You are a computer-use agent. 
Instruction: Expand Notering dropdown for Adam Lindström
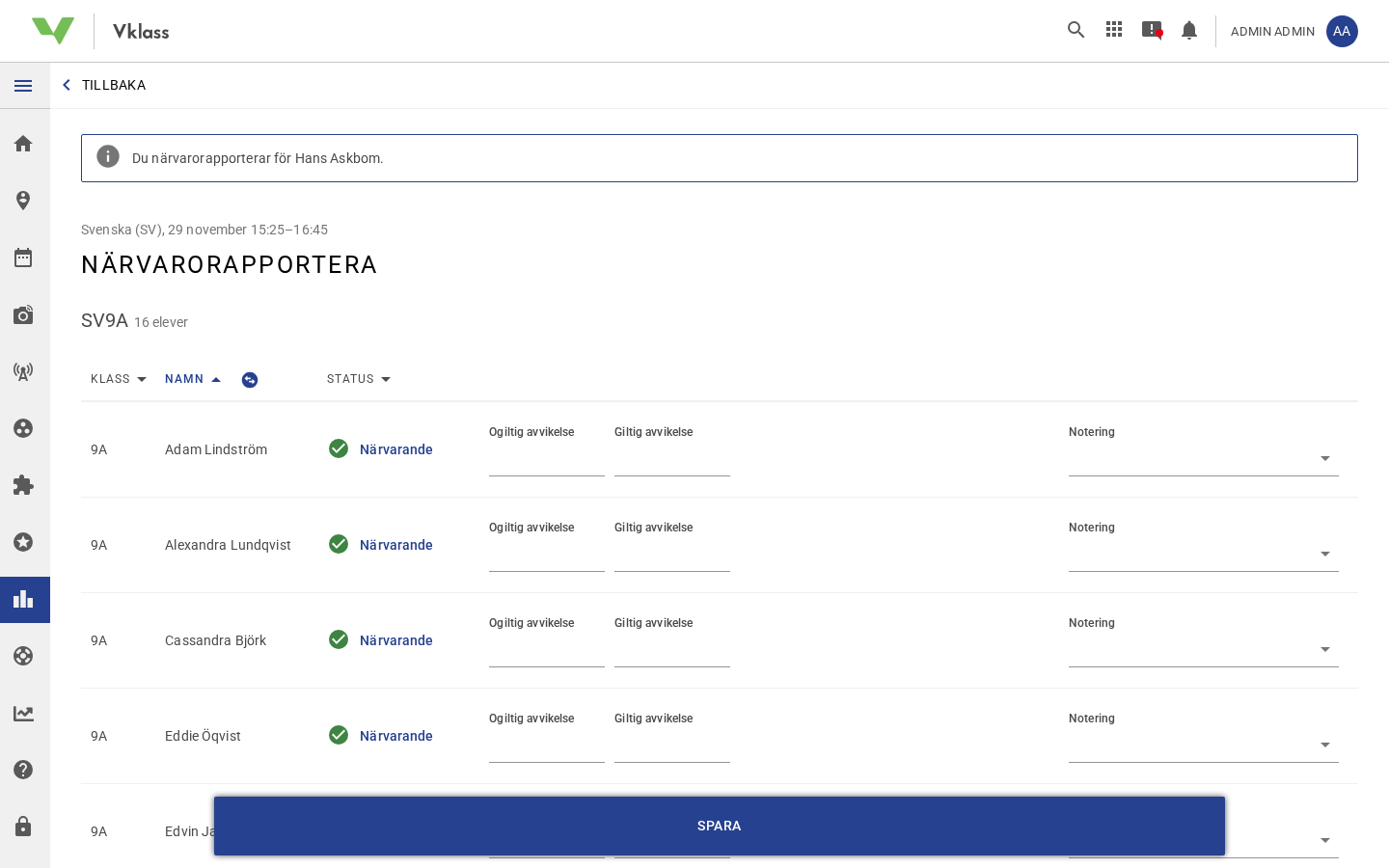1204,458
